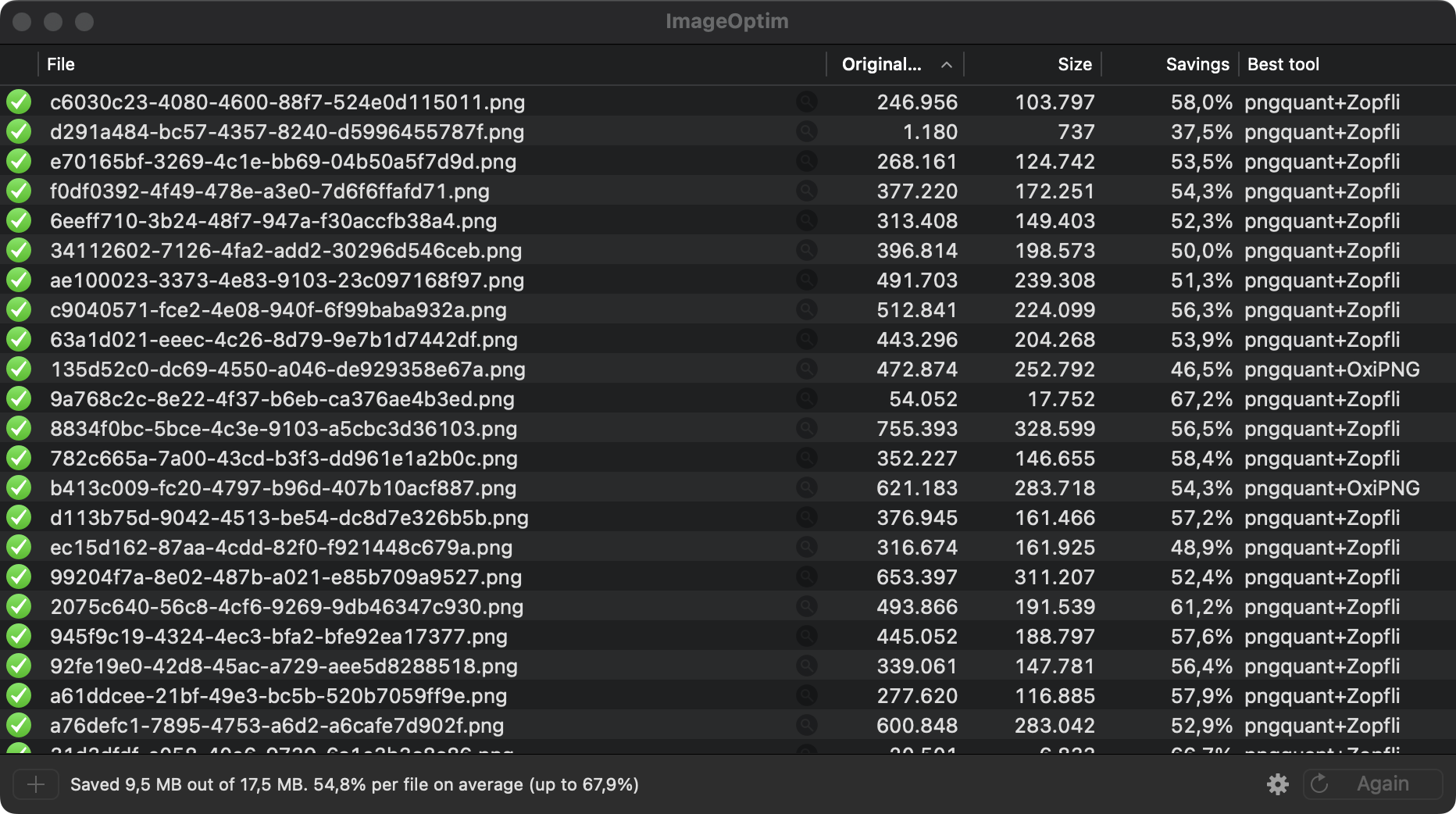Reveal 135d52c0 file with its magnifier icon
The width and height of the screenshot is (1456, 814).
806,369
